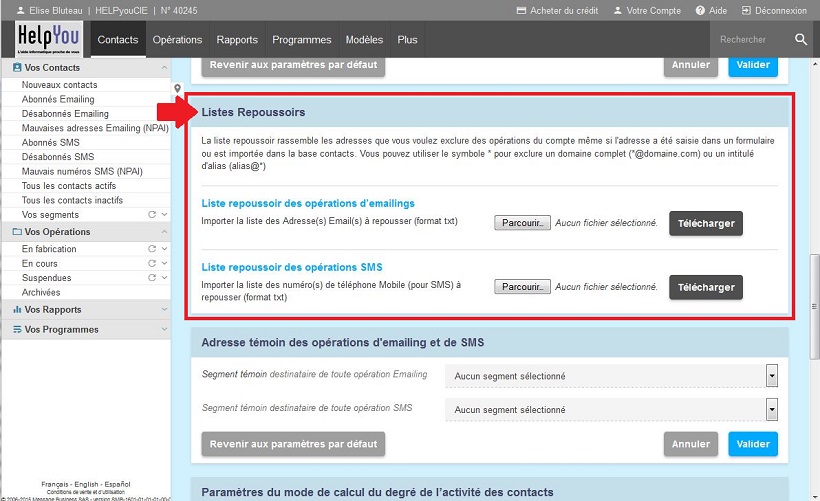Click Télécharger for SMS repoussoir list
Viewport: 820px width, 501px height.
tap(706, 287)
